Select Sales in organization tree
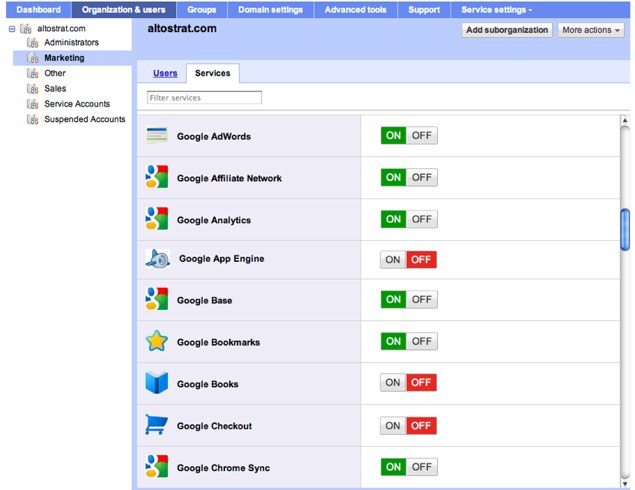Viewport: 635px width, 490px height. [55, 89]
